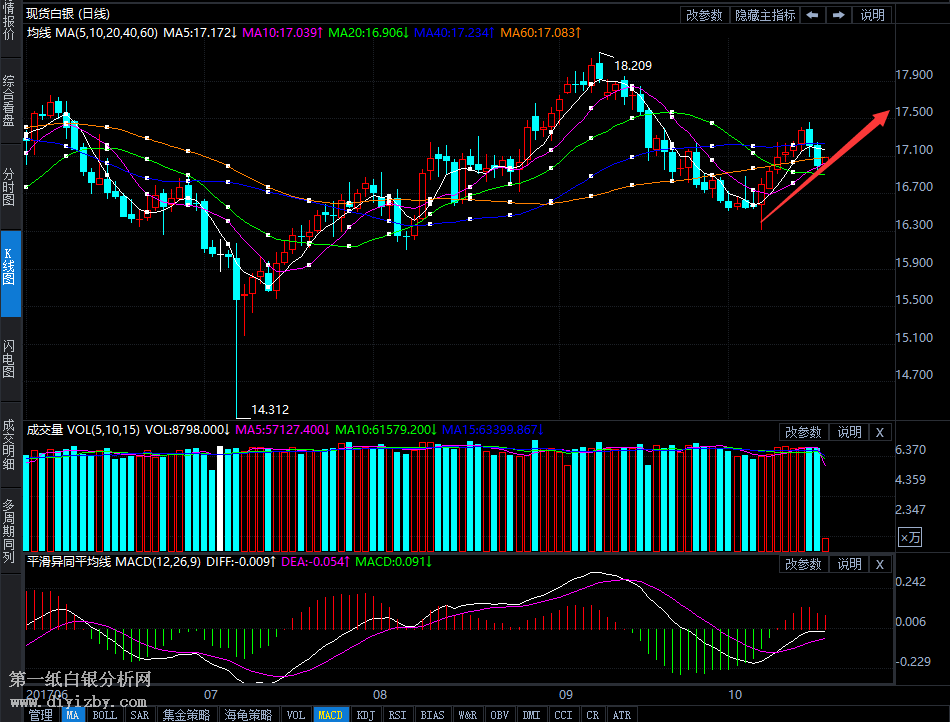Click the 18.209 high price marker
The height and width of the screenshot is (722, 950).
click(632, 66)
